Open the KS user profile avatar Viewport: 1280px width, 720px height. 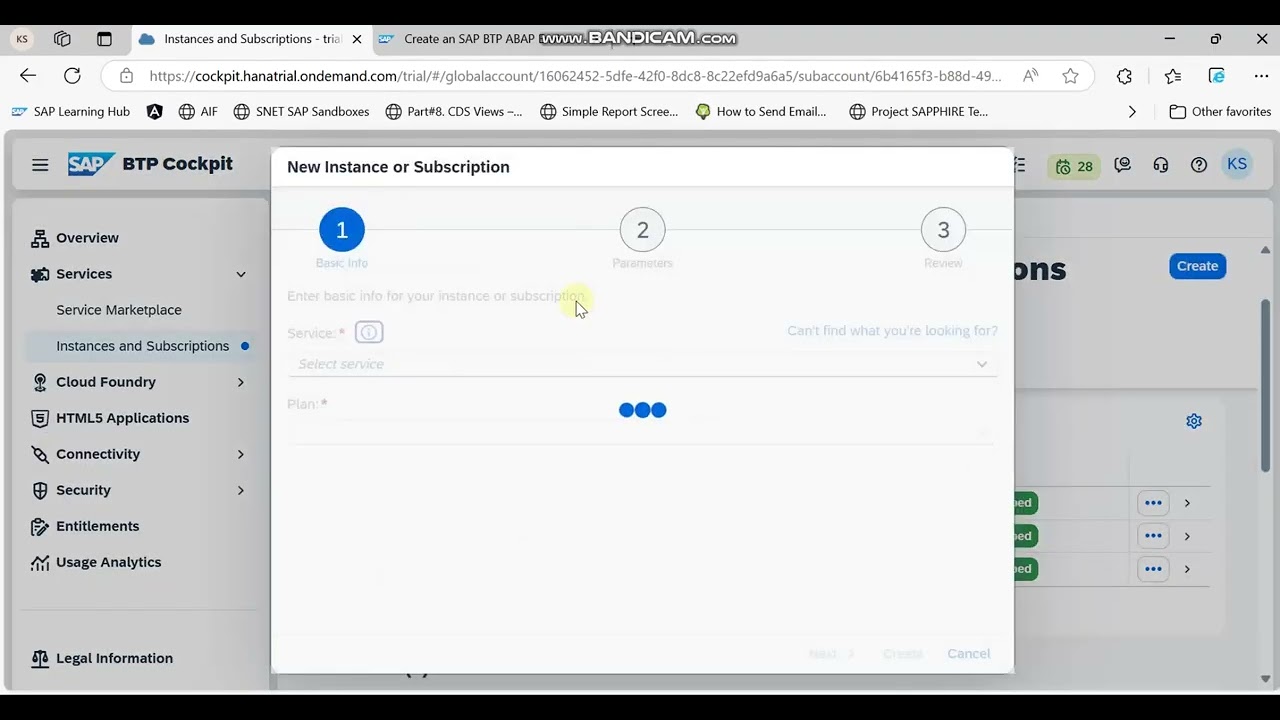1237,165
